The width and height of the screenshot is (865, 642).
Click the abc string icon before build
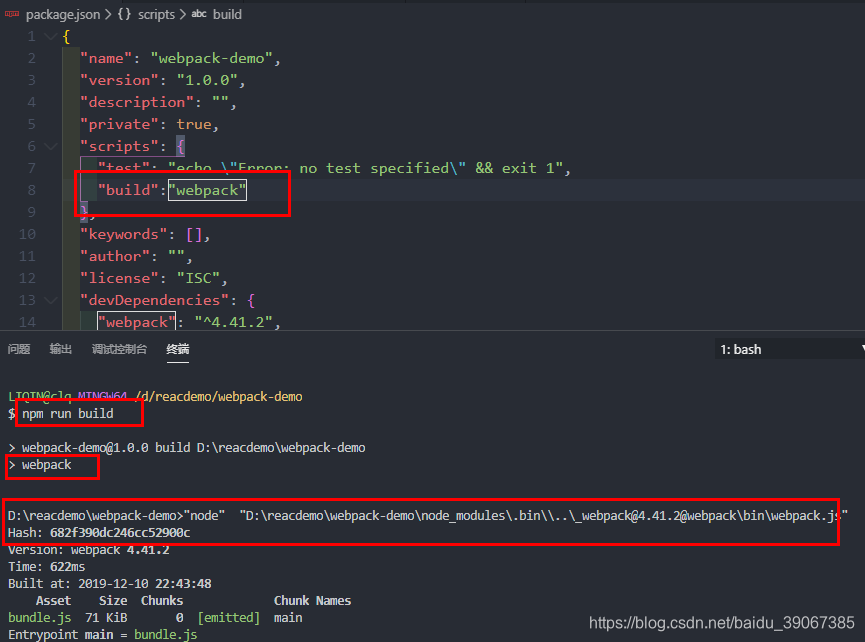click(x=199, y=14)
